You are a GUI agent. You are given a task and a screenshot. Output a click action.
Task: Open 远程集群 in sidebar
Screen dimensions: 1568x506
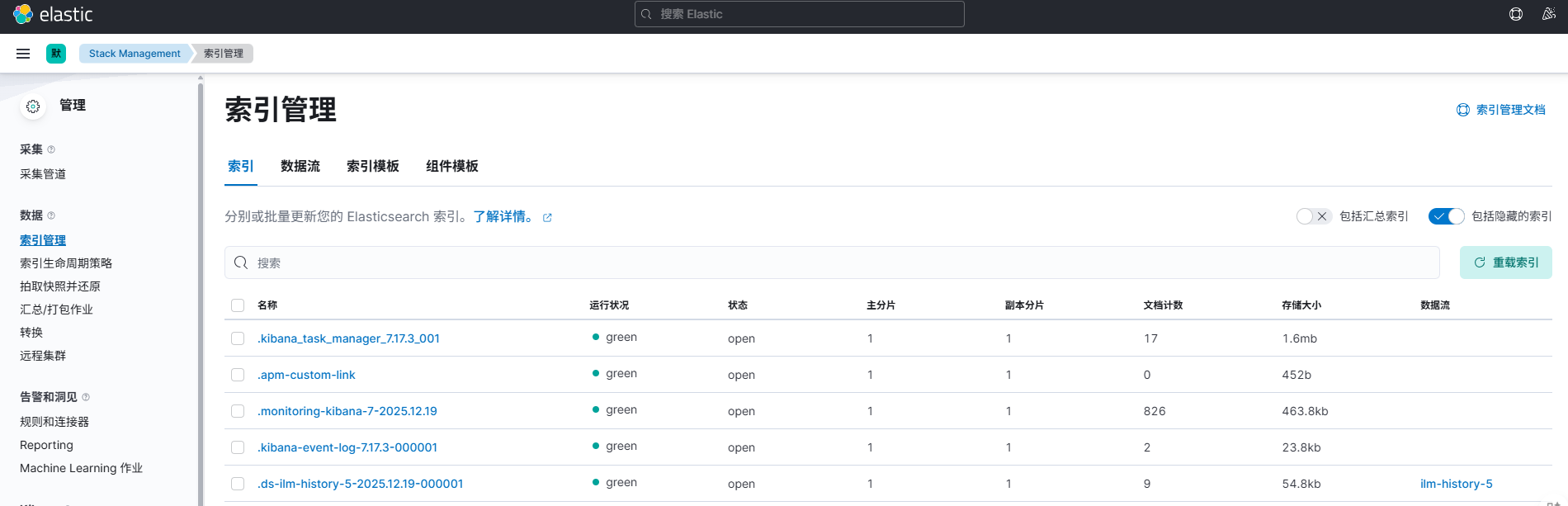[43, 356]
